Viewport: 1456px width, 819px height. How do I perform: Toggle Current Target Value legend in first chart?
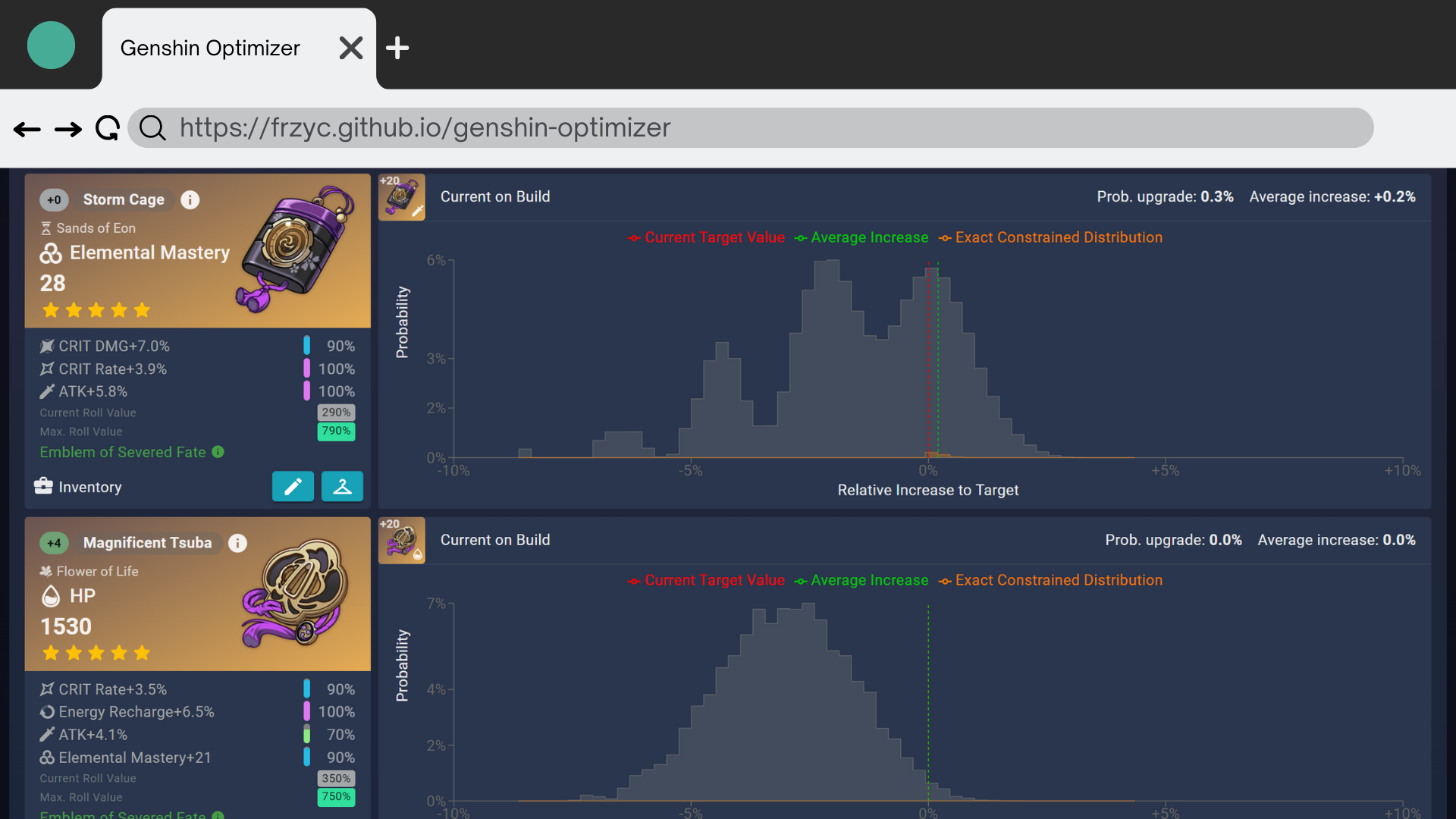pos(707,237)
